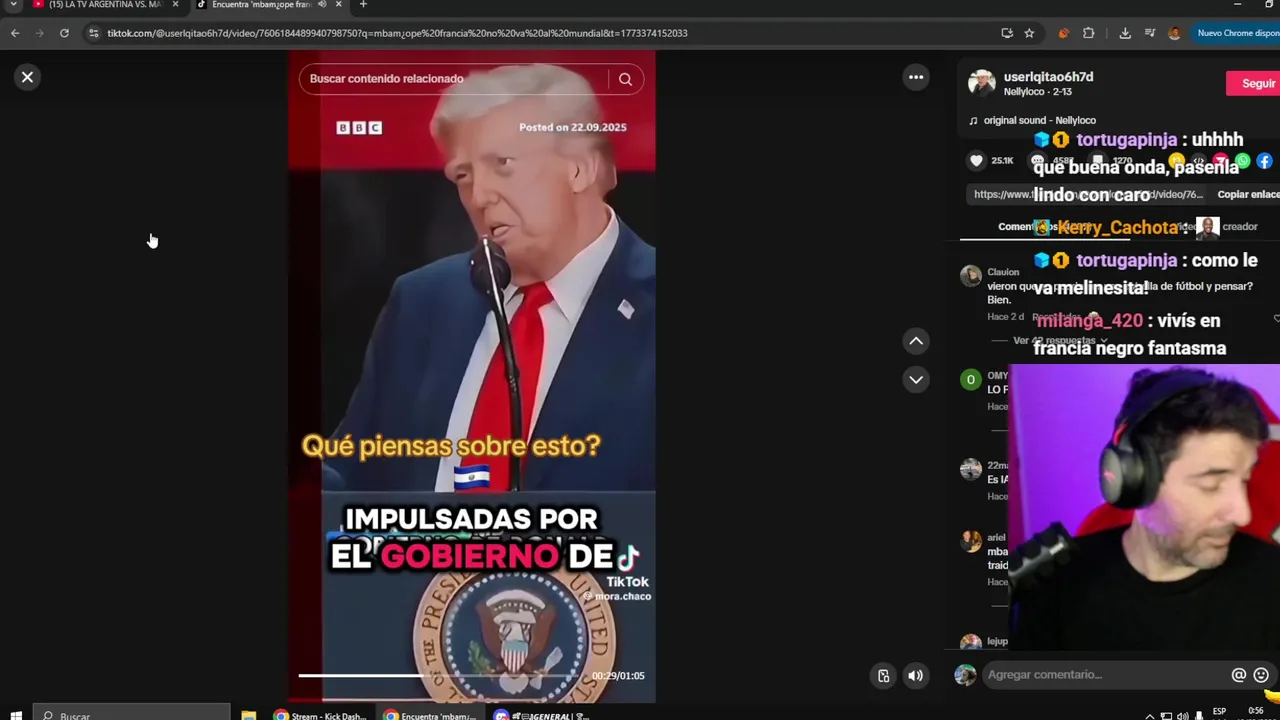Type in Buscar contenido relacionado field
The width and height of the screenshot is (1280, 720).
(455, 79)
